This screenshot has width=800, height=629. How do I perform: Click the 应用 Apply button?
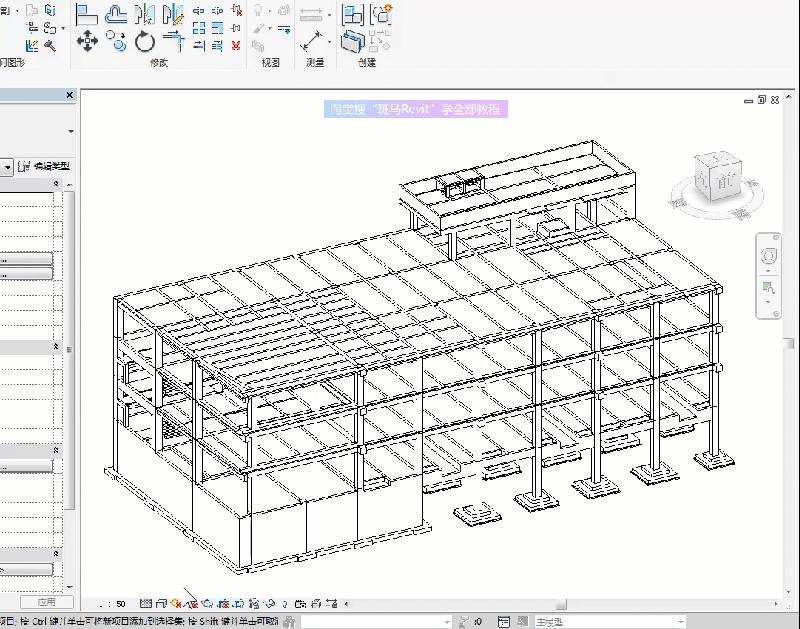pos(46,603)
